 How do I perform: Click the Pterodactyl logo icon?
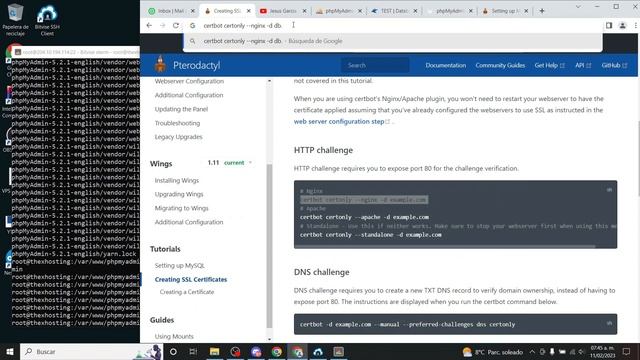pyautogui.click(x=160, y=64)
